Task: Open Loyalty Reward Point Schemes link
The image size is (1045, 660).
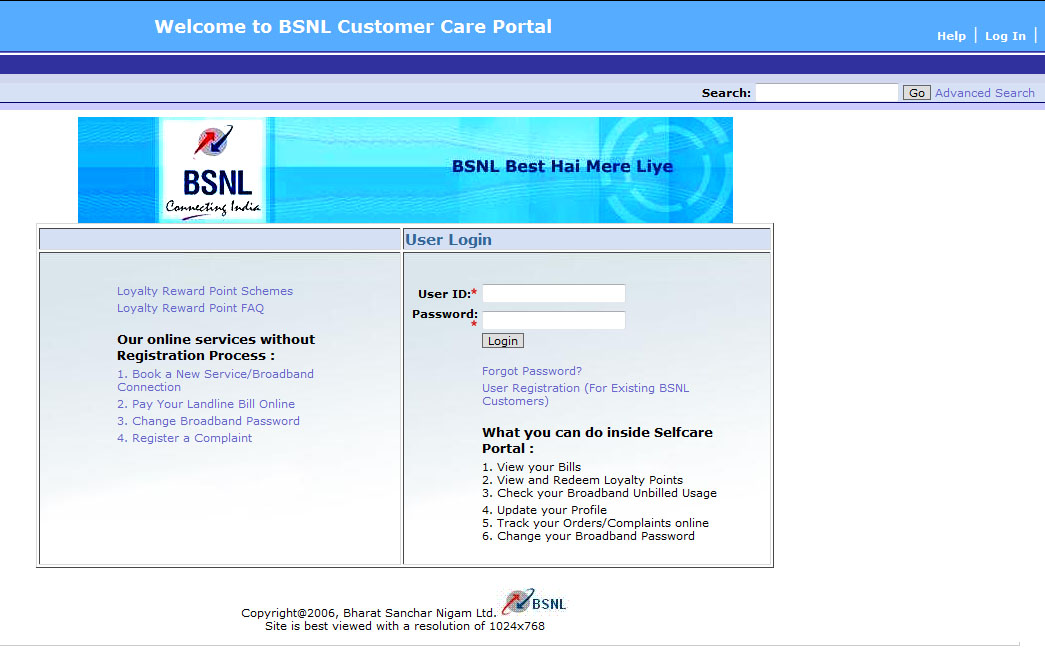Action: 205,291
